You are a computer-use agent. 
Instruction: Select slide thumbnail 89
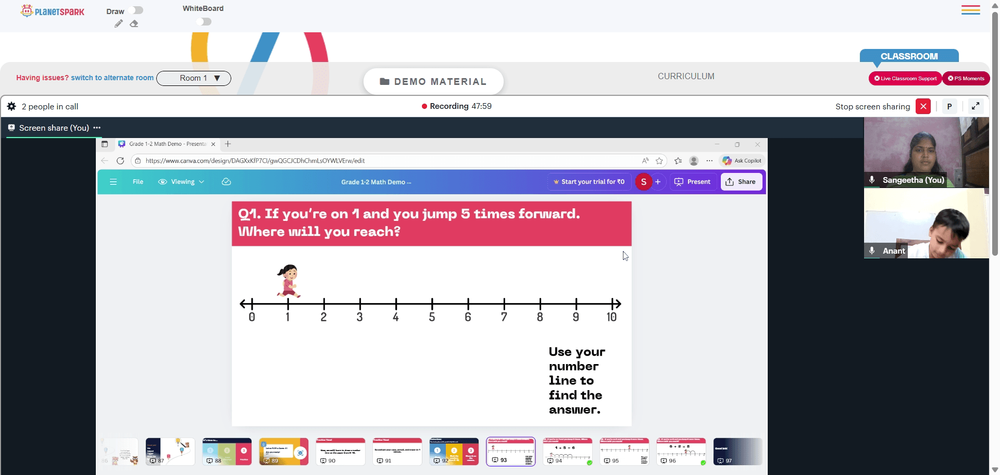[x=284, y=451]
